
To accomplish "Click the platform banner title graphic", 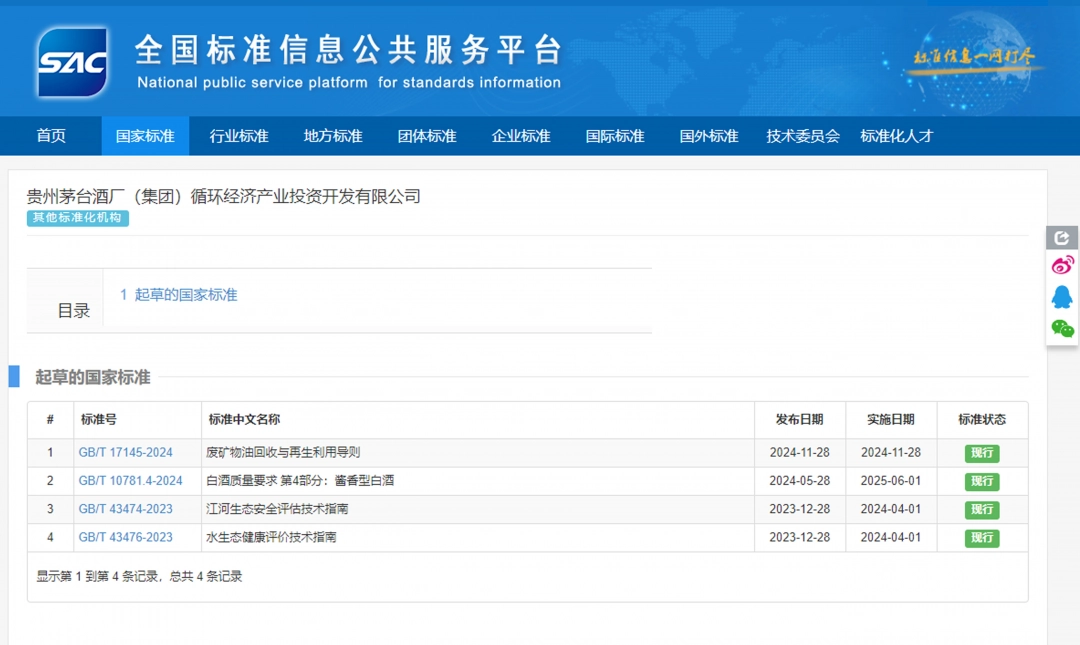I will 345,58.
